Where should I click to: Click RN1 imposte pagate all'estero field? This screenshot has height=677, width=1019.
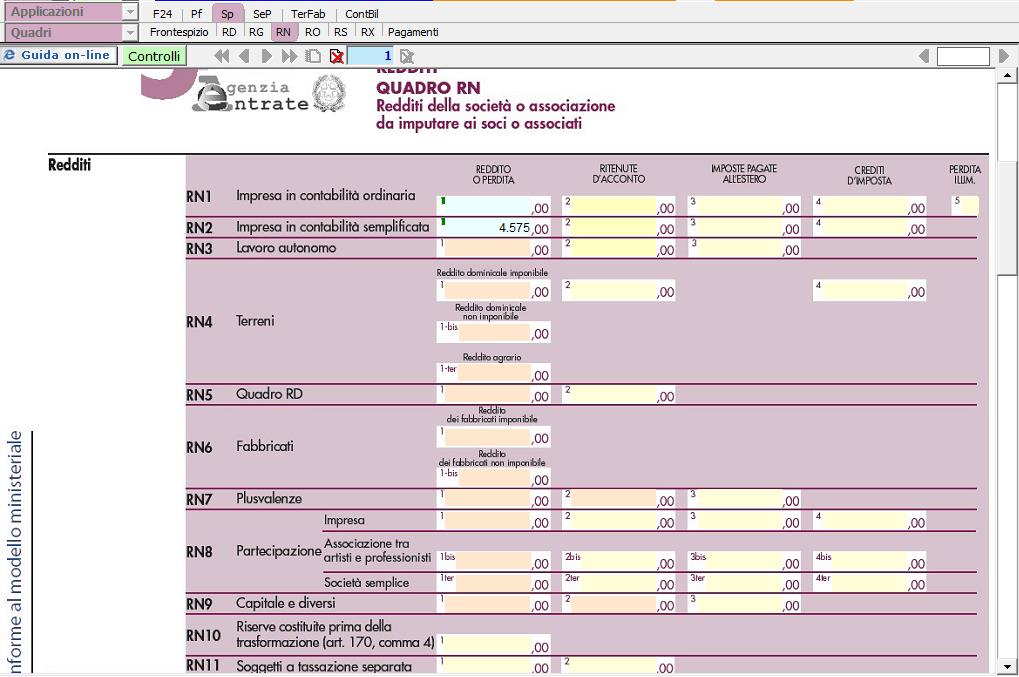tap(744, 206)
